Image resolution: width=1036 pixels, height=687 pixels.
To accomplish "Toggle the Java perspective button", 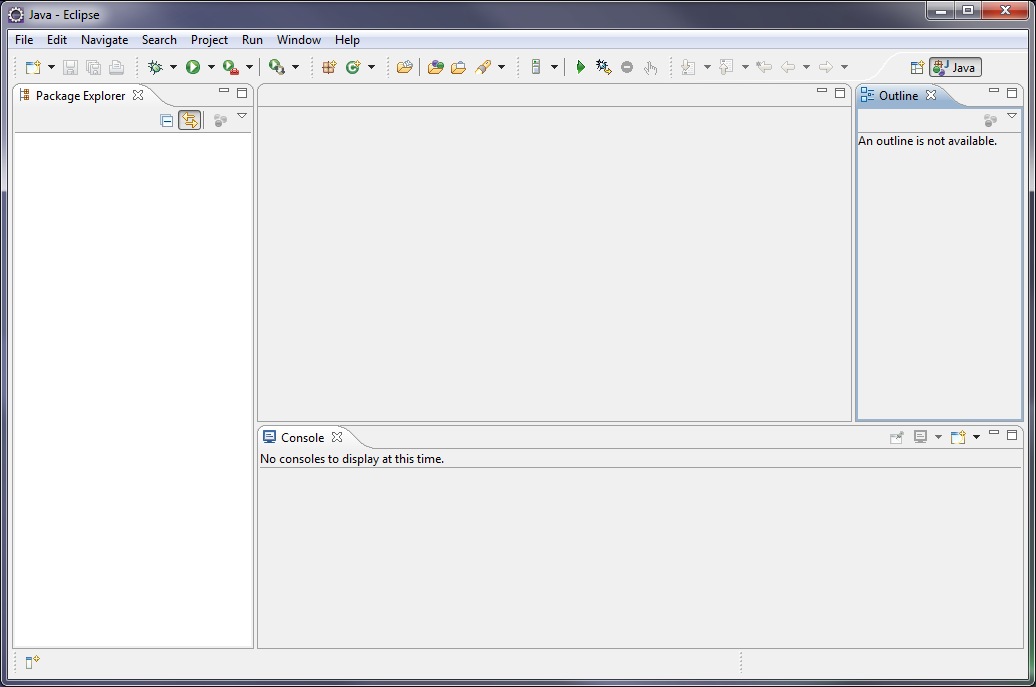I will pyautogui.click(x=955, y=67).
